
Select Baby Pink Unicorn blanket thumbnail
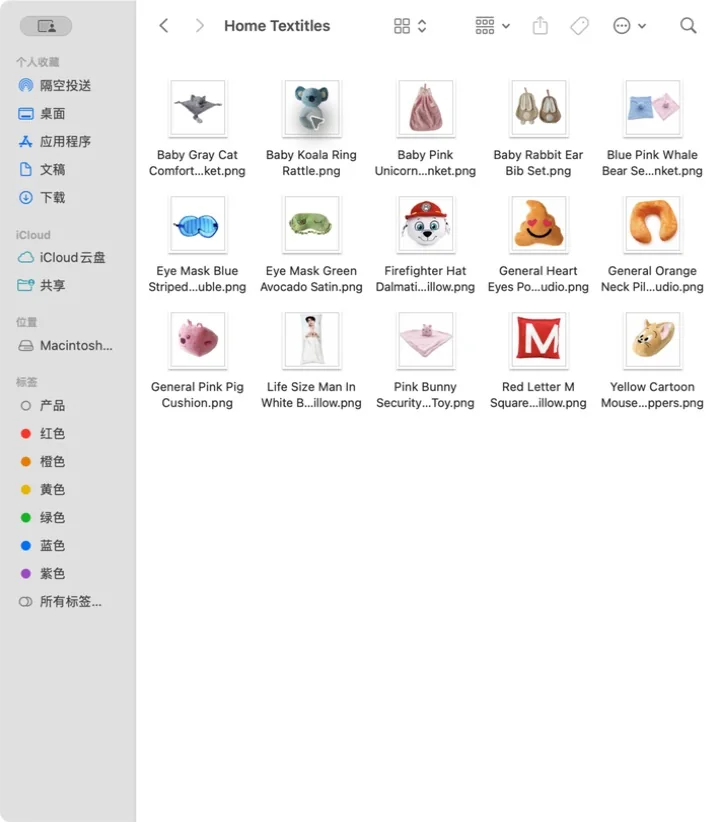425,108
